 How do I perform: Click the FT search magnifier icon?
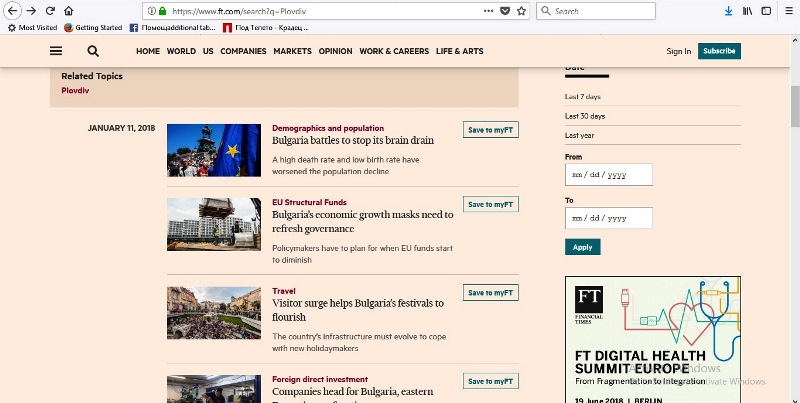point(93,51)
